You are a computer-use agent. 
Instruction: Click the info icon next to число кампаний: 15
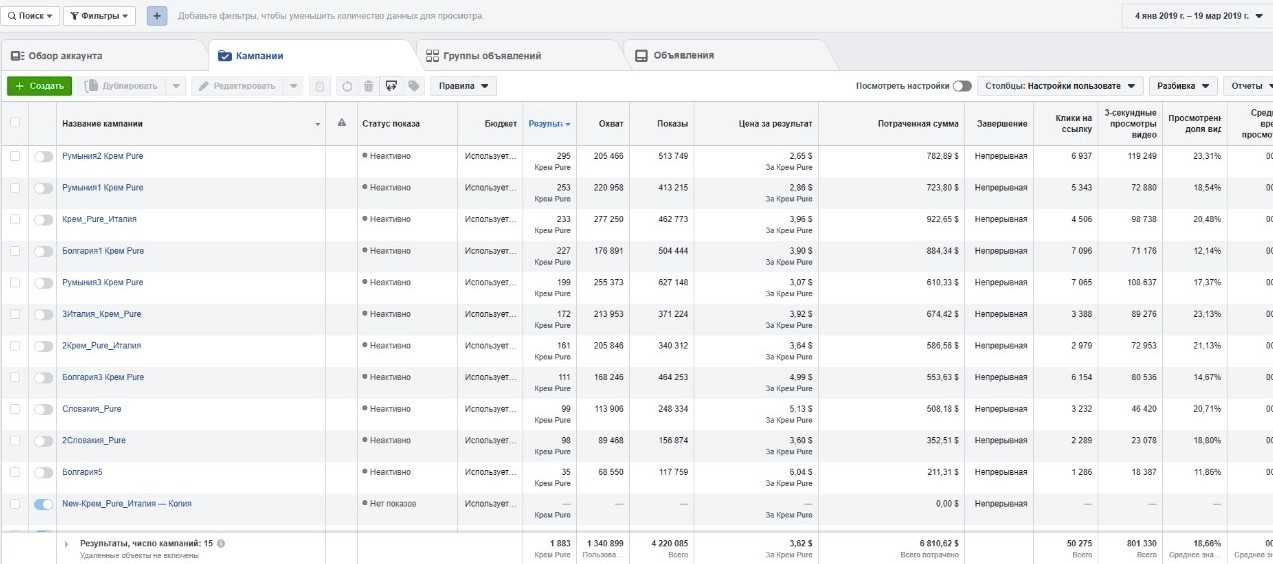pos(221,544)
